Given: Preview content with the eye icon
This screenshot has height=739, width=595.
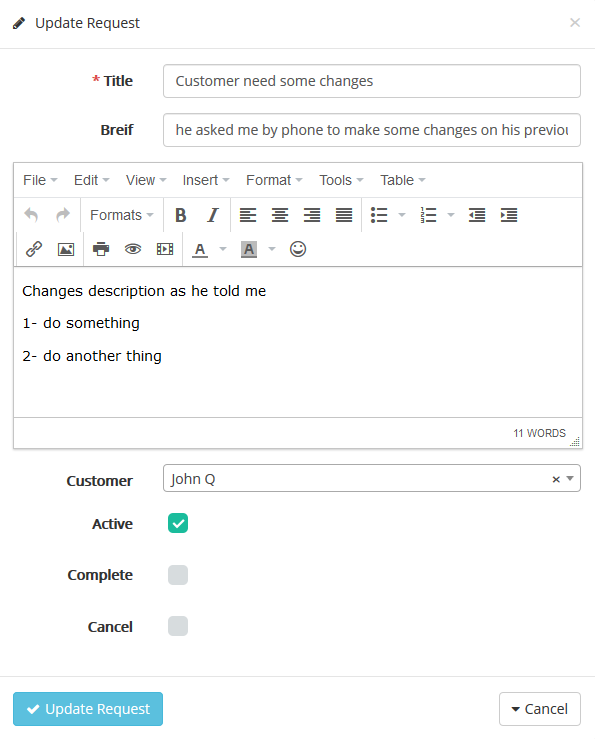Looking at the screenshot, I should click(133, 249).
